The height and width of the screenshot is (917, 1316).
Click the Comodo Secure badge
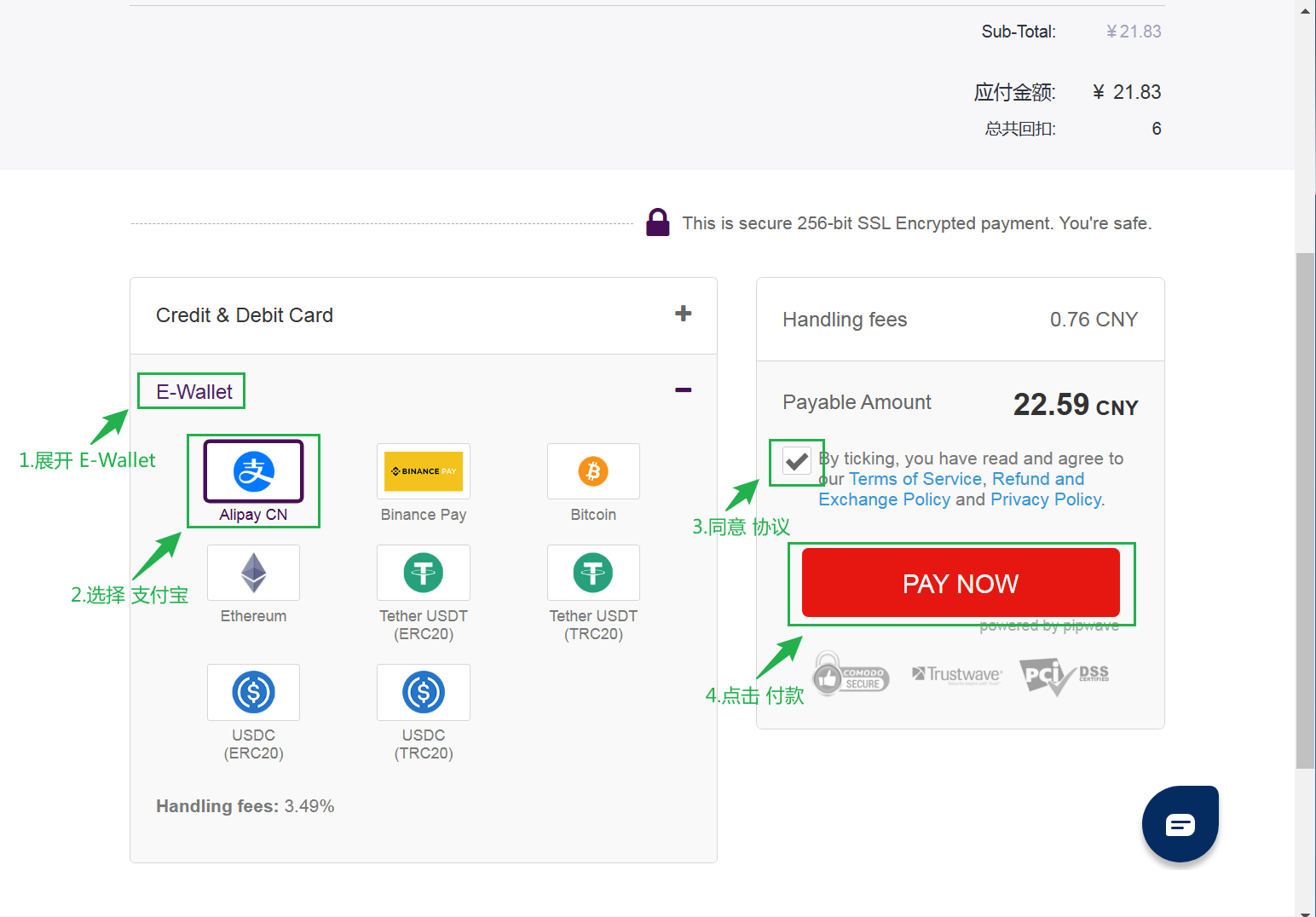click(x=851, y=675)
